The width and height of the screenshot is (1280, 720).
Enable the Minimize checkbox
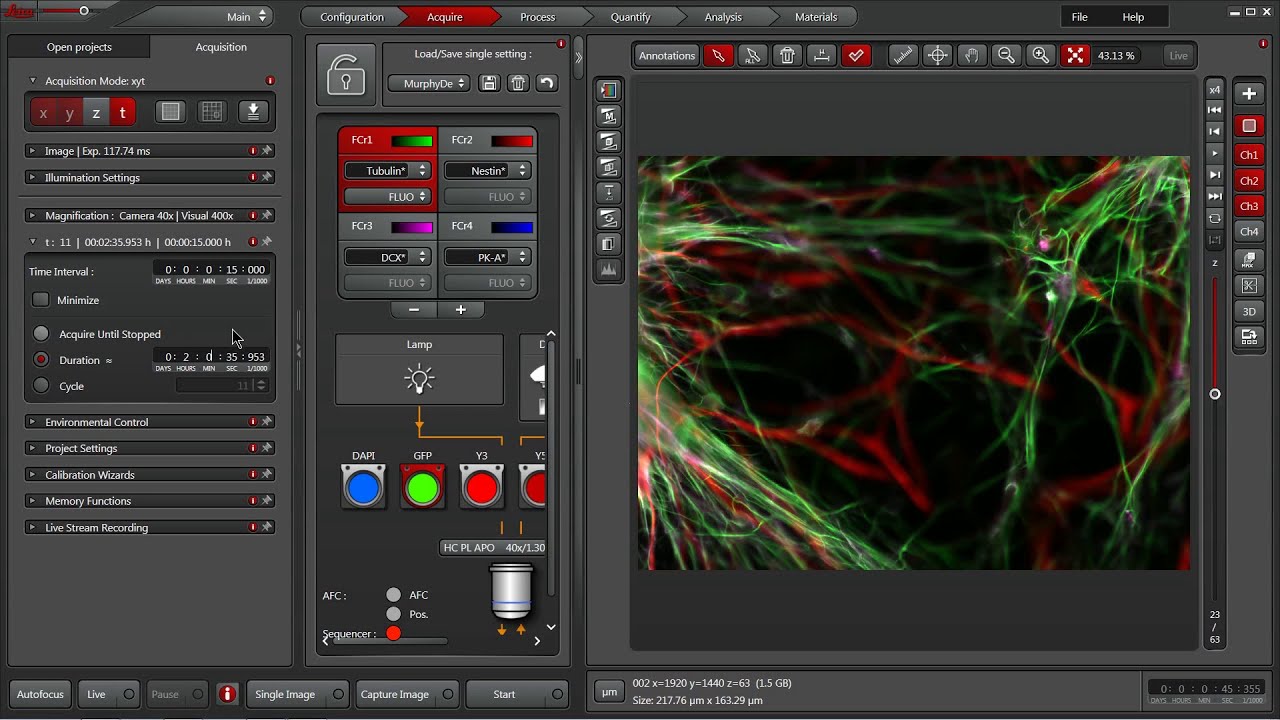(41, 300)
